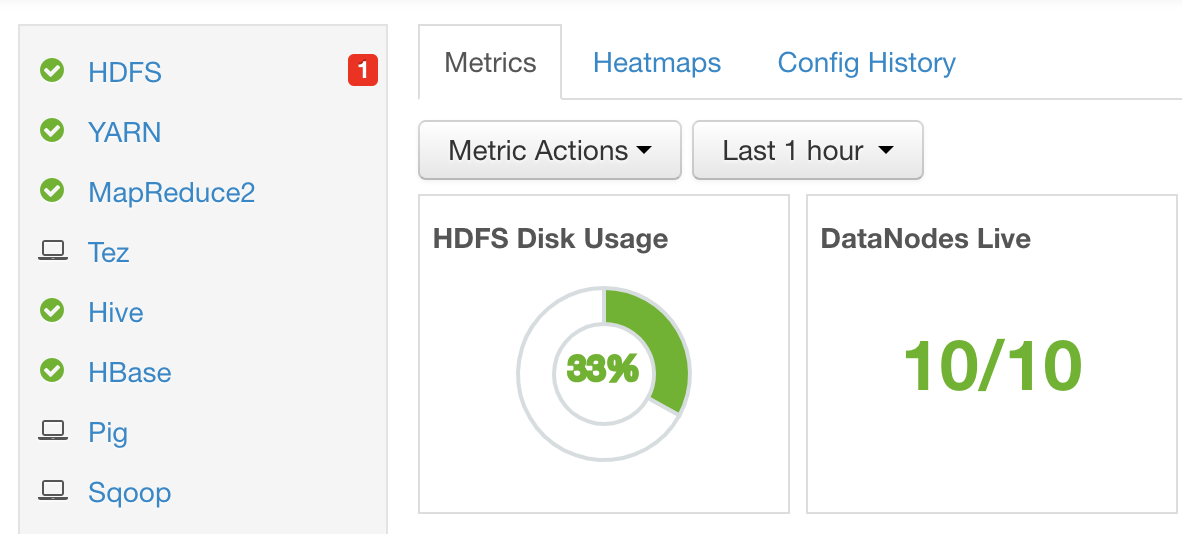Open the HDFS service link
The width and height of the screenshot is (1182, 534).
coord(125,72)
